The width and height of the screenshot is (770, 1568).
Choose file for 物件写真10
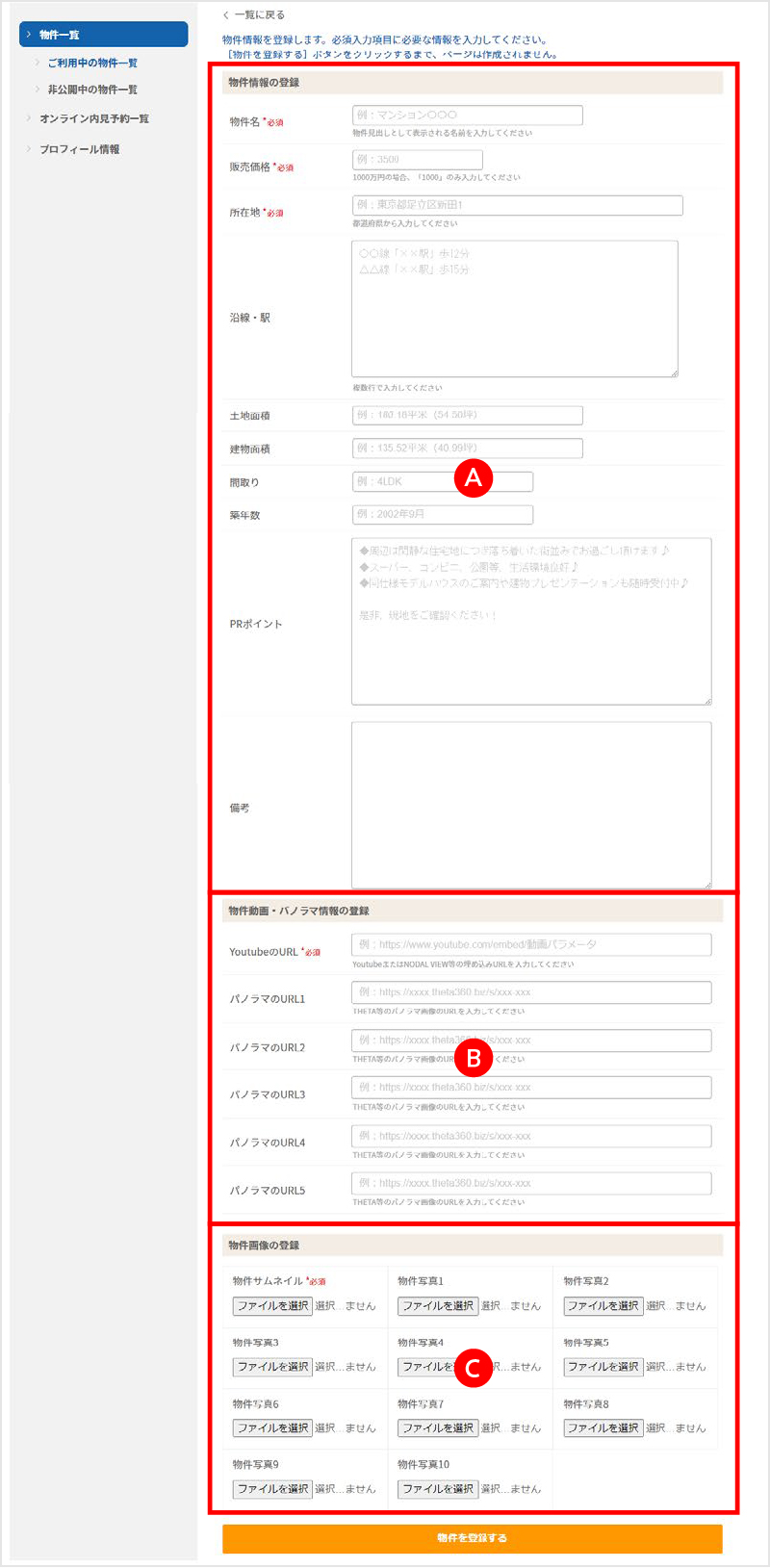coord(438,1489)
